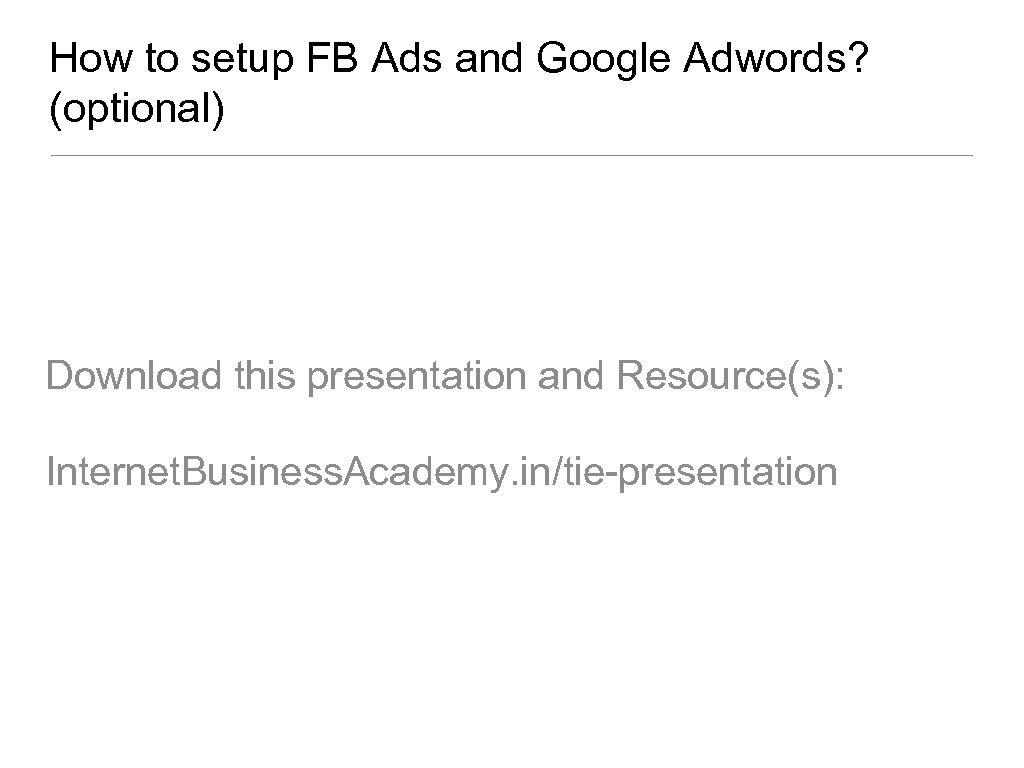Click the word "this" in the Download line
1024x768 pixels.
pyautogui.click(x=267, y=376)
